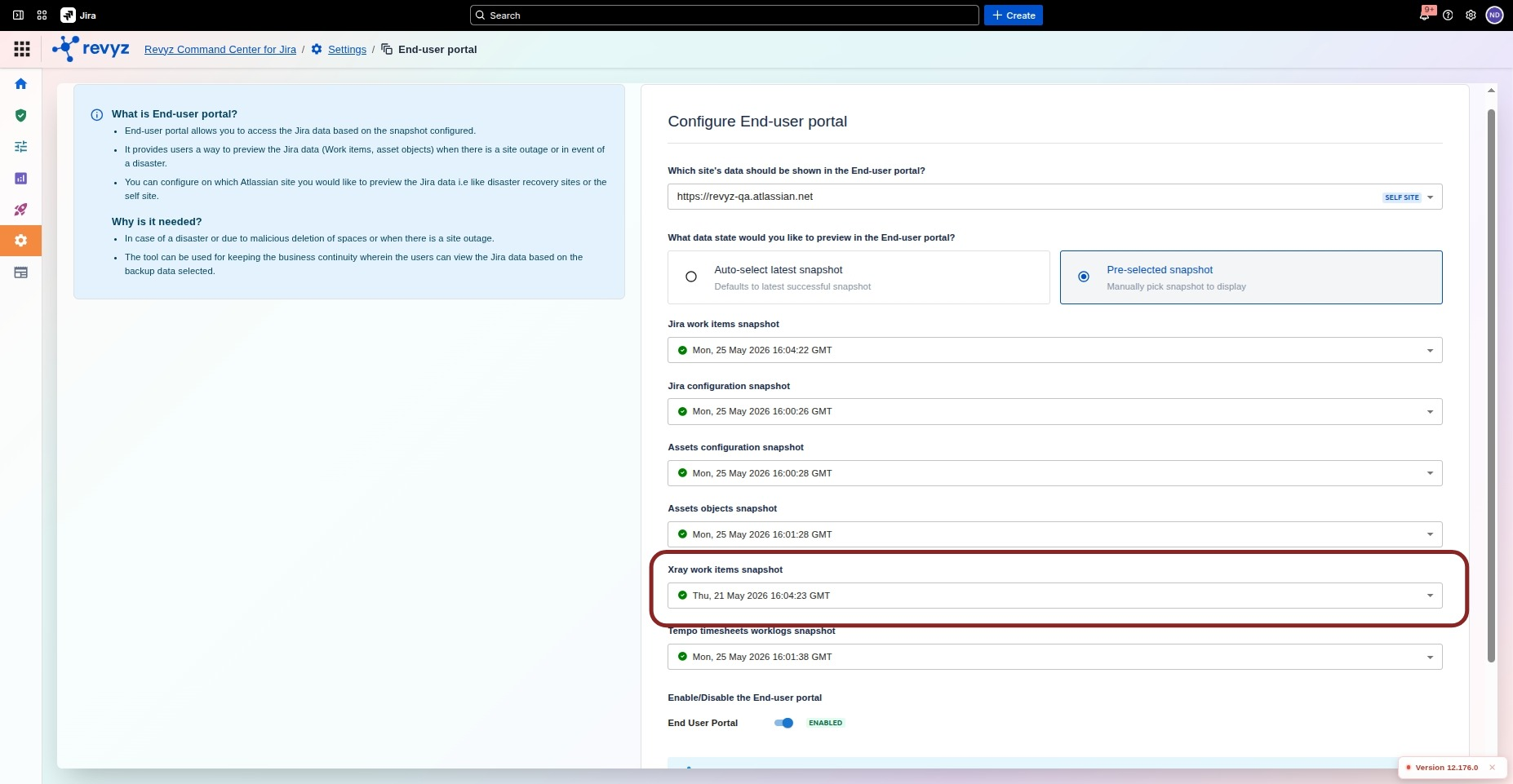Open Jira settings gear in top bar
Viewport: 1513px width, 784px height.
pyautogui.click(x=1471, y=16)
